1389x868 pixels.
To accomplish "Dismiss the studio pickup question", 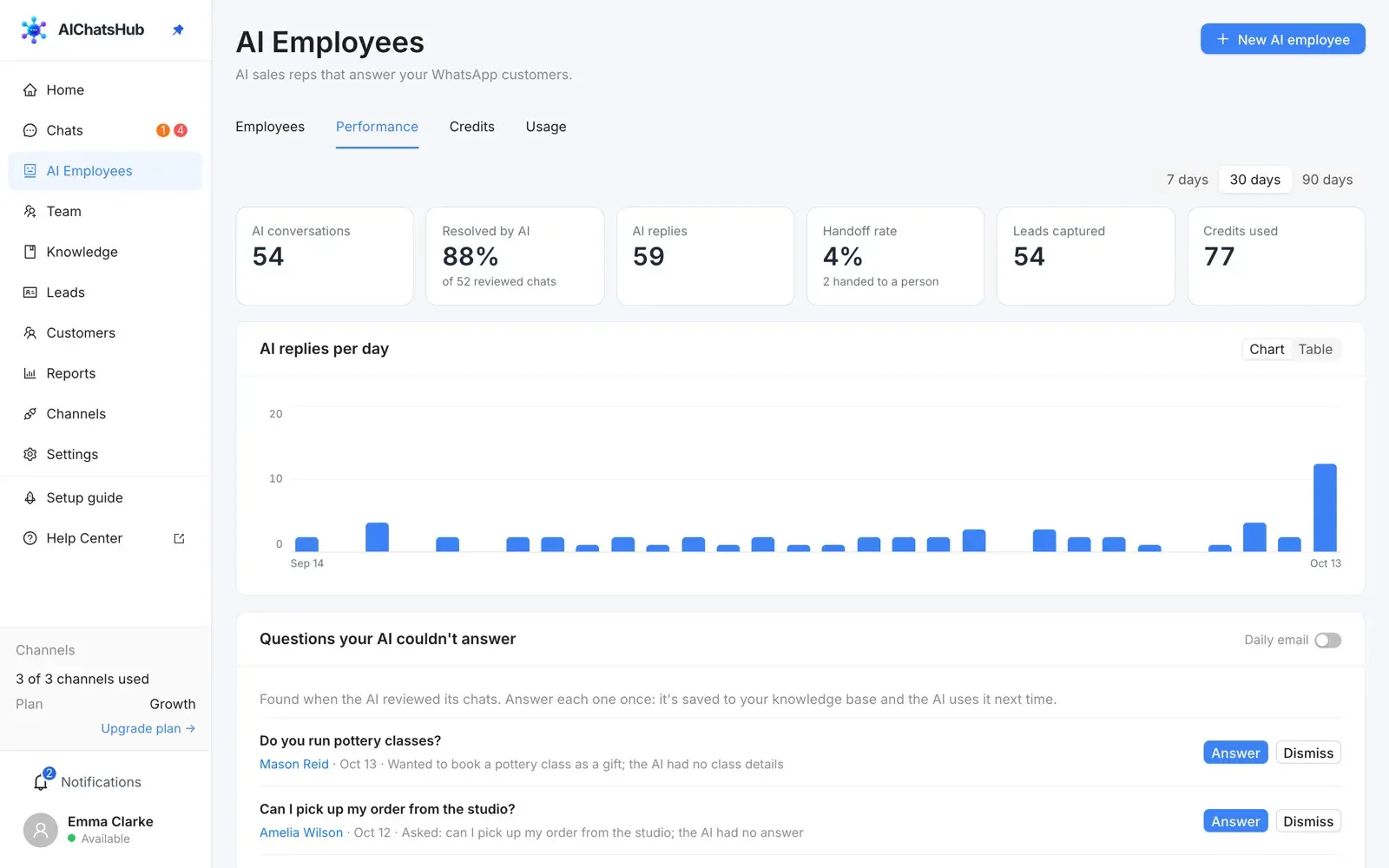I will click(1308, 821).
